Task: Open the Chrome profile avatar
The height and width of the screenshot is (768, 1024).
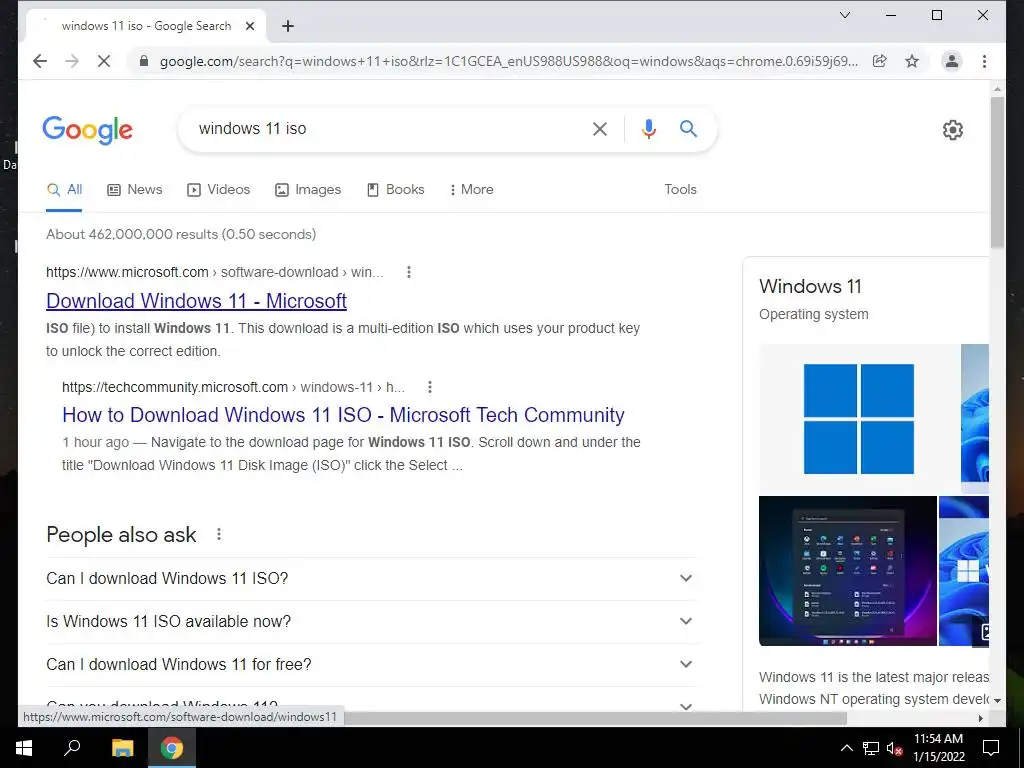Action: coord(952,61)
